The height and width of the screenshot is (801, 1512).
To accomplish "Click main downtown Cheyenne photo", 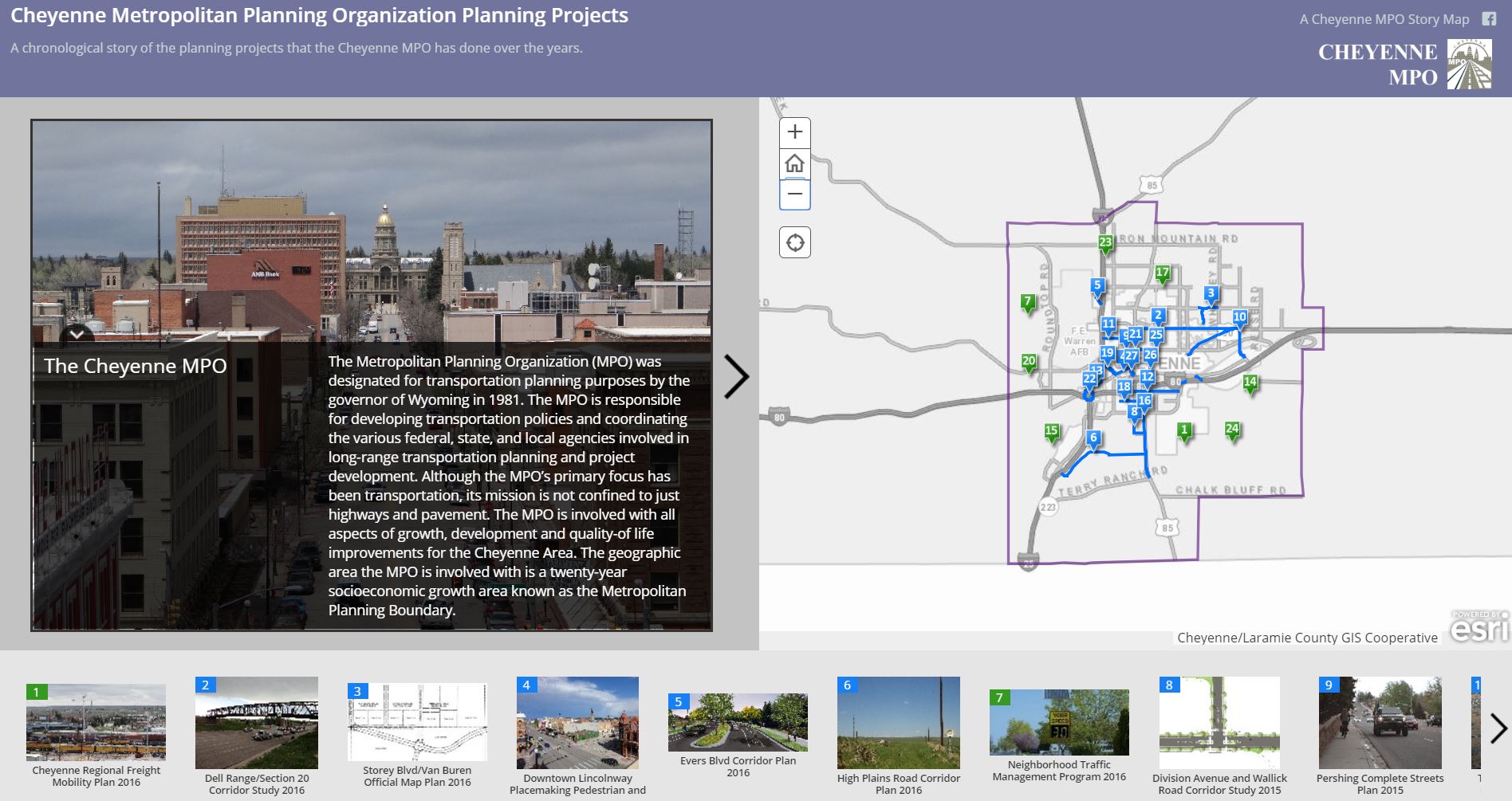I will pos(372,231).
